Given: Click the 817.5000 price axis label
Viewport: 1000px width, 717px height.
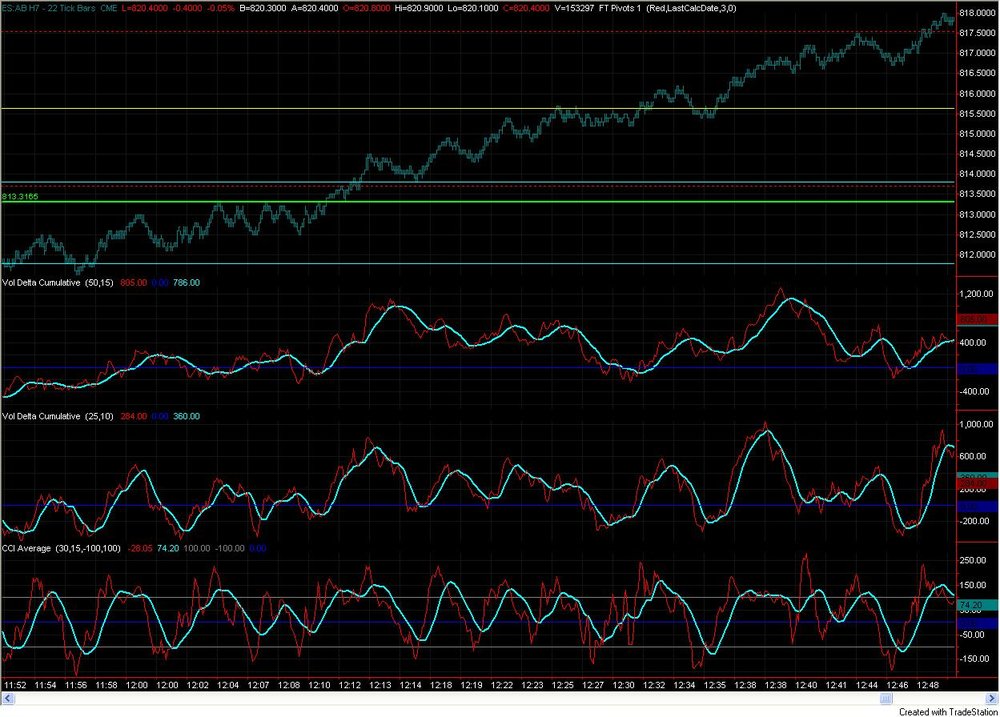Looking at the screenshot, I should click(977, 33).
